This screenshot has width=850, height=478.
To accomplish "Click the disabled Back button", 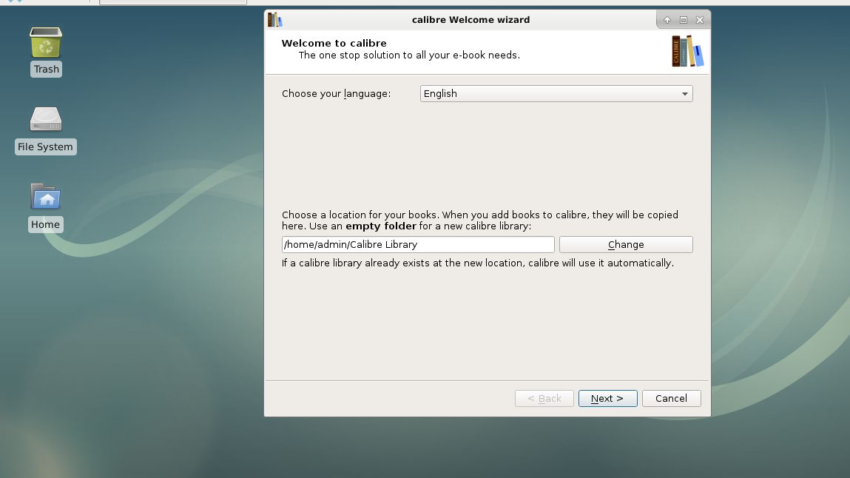I will (x=544, y=398).
